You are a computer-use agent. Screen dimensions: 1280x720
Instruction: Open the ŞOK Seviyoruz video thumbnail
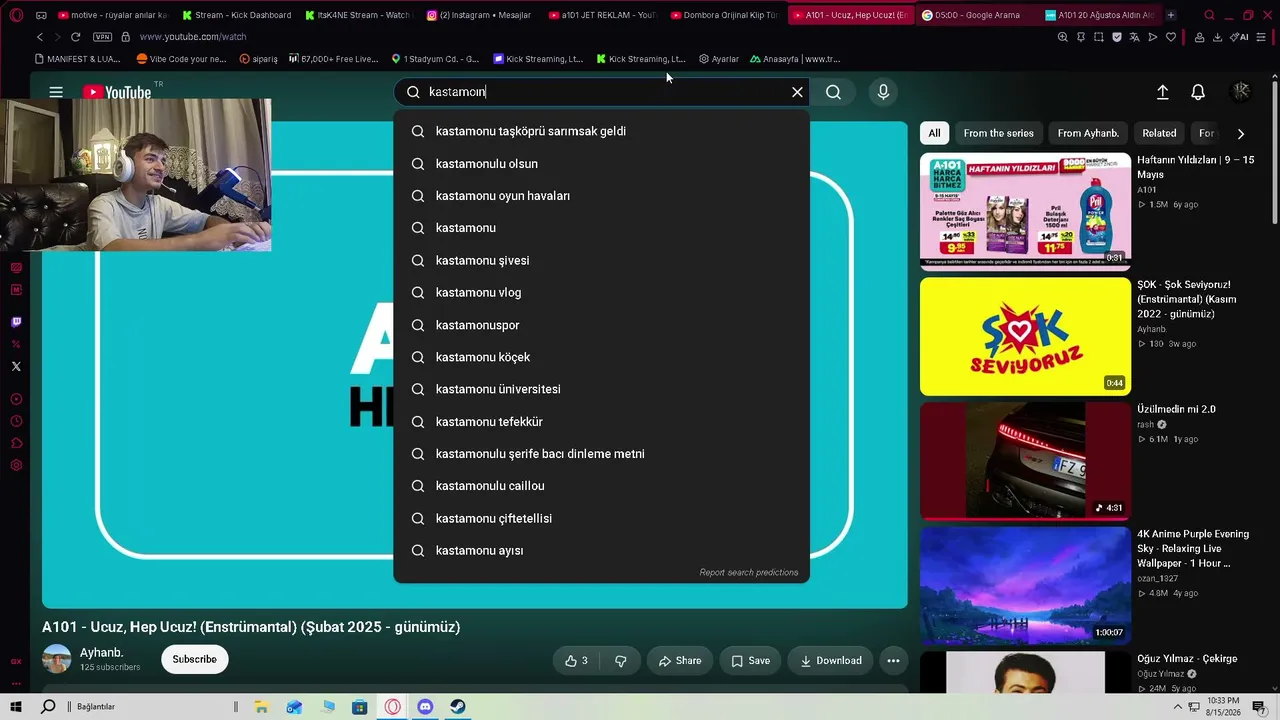point(1025,336)
